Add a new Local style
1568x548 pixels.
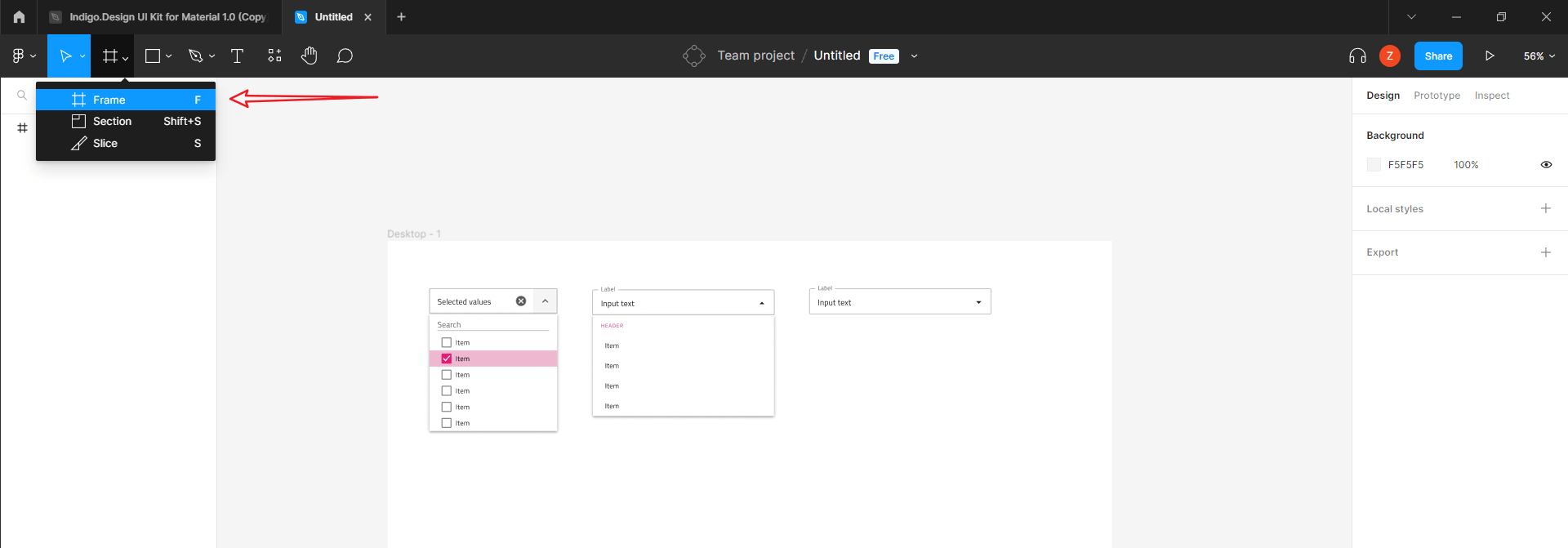[x=1545, y=208]
